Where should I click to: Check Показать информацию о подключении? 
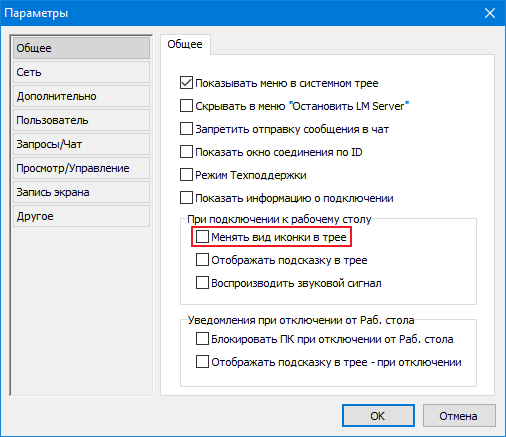[186, 198]
